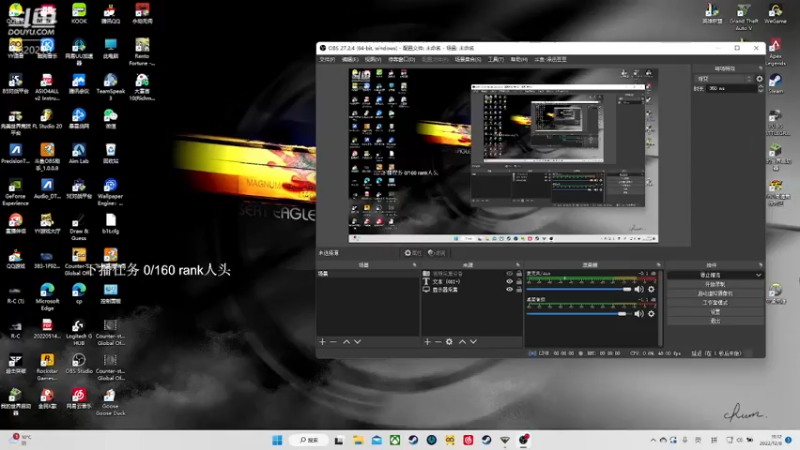Screen dimensions: 800x450
Task: Open OBS Studio desktop shortcut
Action: [79, 364]
